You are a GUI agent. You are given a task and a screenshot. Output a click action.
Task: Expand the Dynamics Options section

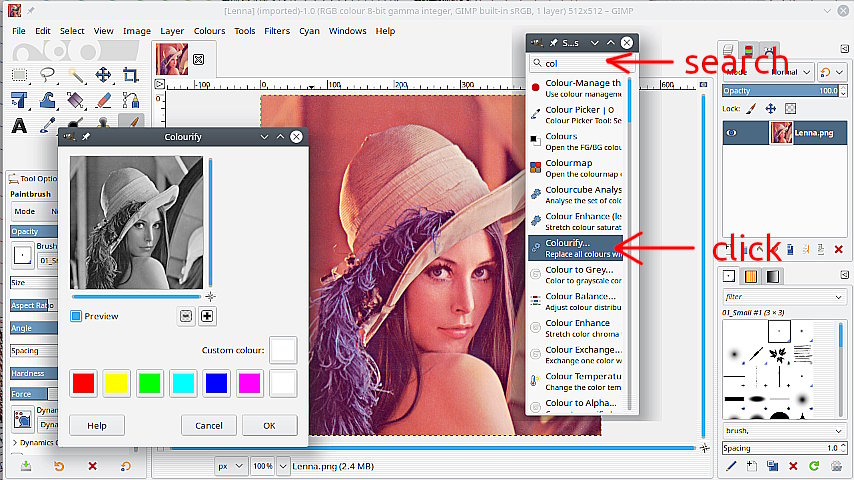pyautogui.click(x=14, y=442)
